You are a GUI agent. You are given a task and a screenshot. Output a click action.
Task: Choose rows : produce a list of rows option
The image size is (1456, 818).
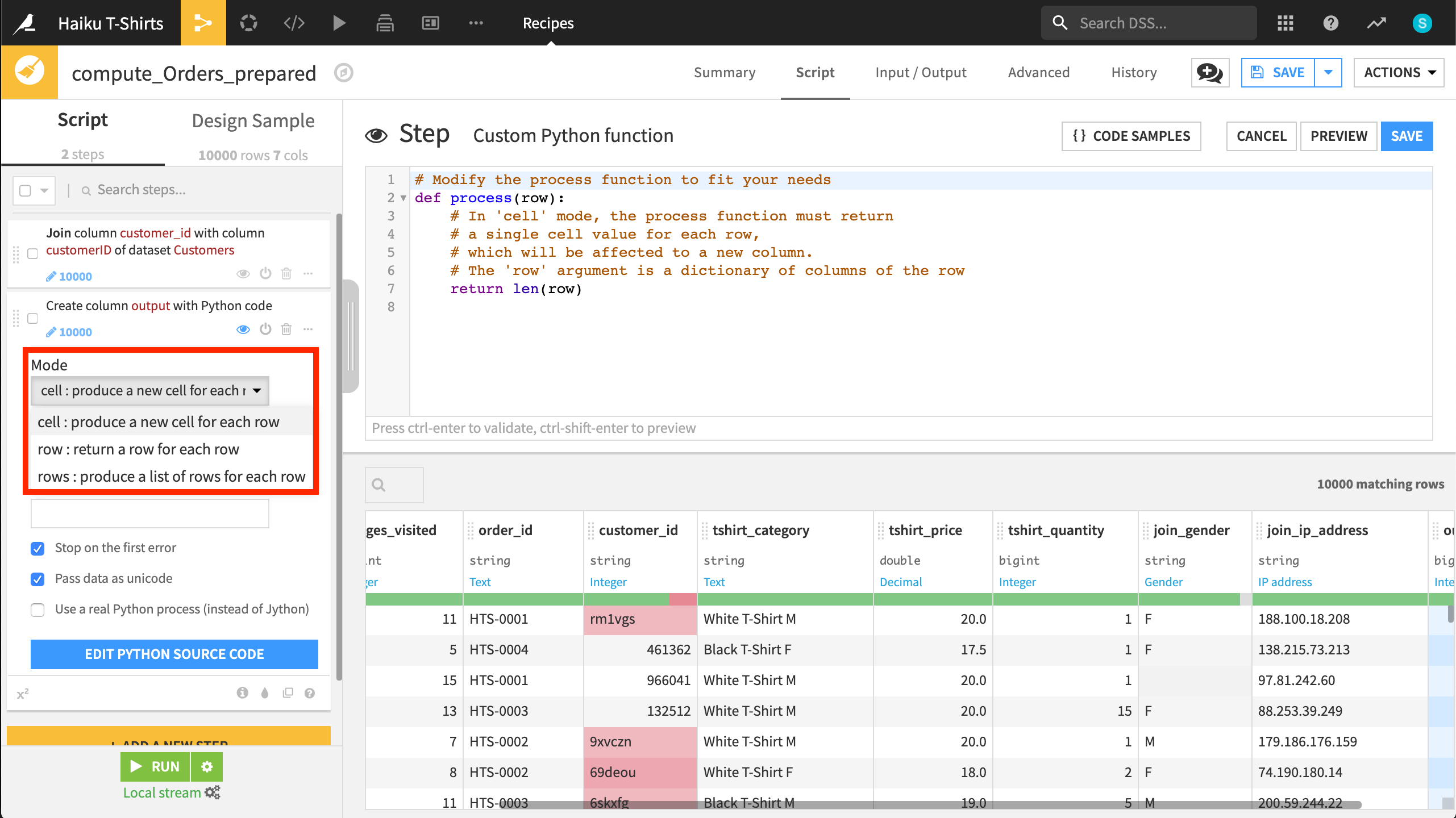click(x=171, y=477)
